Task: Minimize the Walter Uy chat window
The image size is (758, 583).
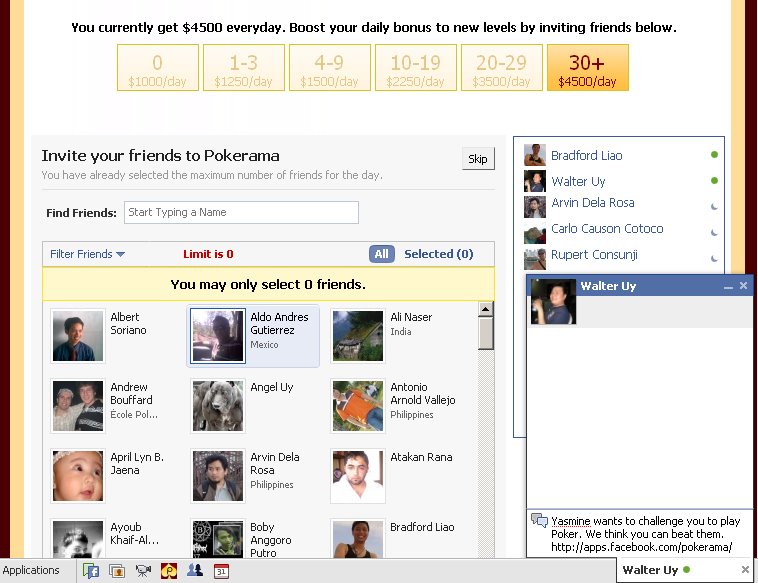Action: click(728, 287)
